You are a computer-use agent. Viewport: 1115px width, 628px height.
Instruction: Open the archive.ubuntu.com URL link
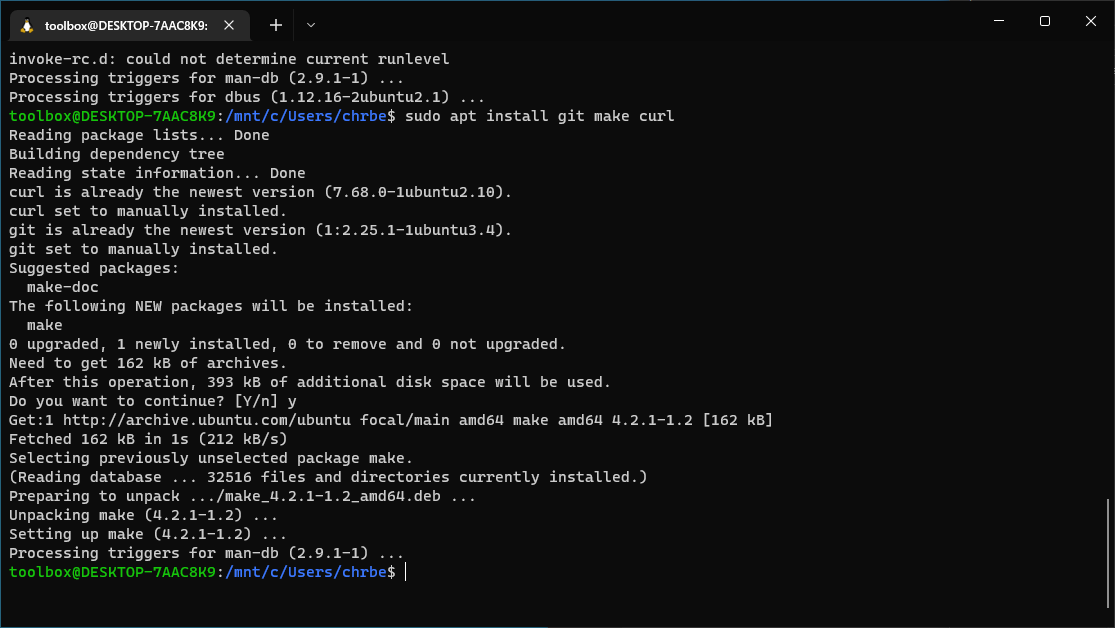click(207, 420)
